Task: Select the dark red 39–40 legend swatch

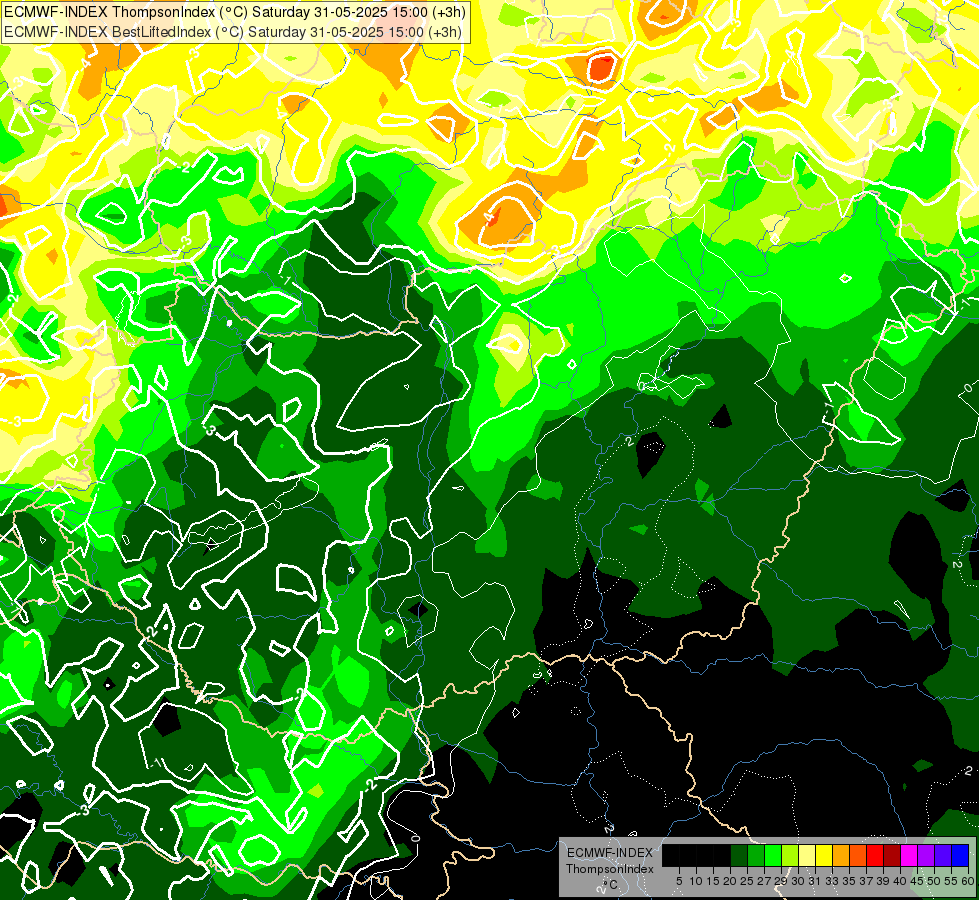Action: [892, 855]
